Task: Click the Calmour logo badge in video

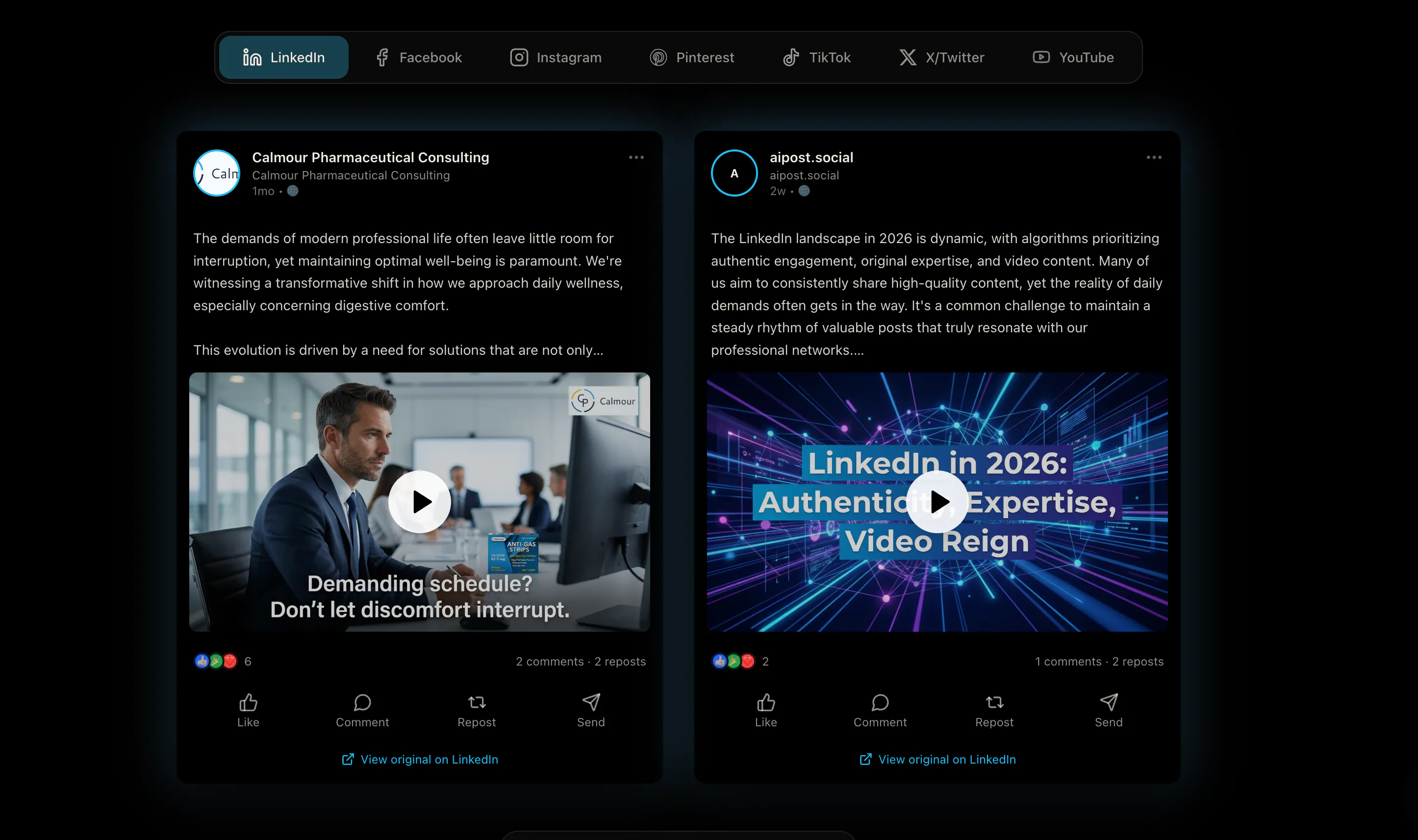Action: pos(604,401)
